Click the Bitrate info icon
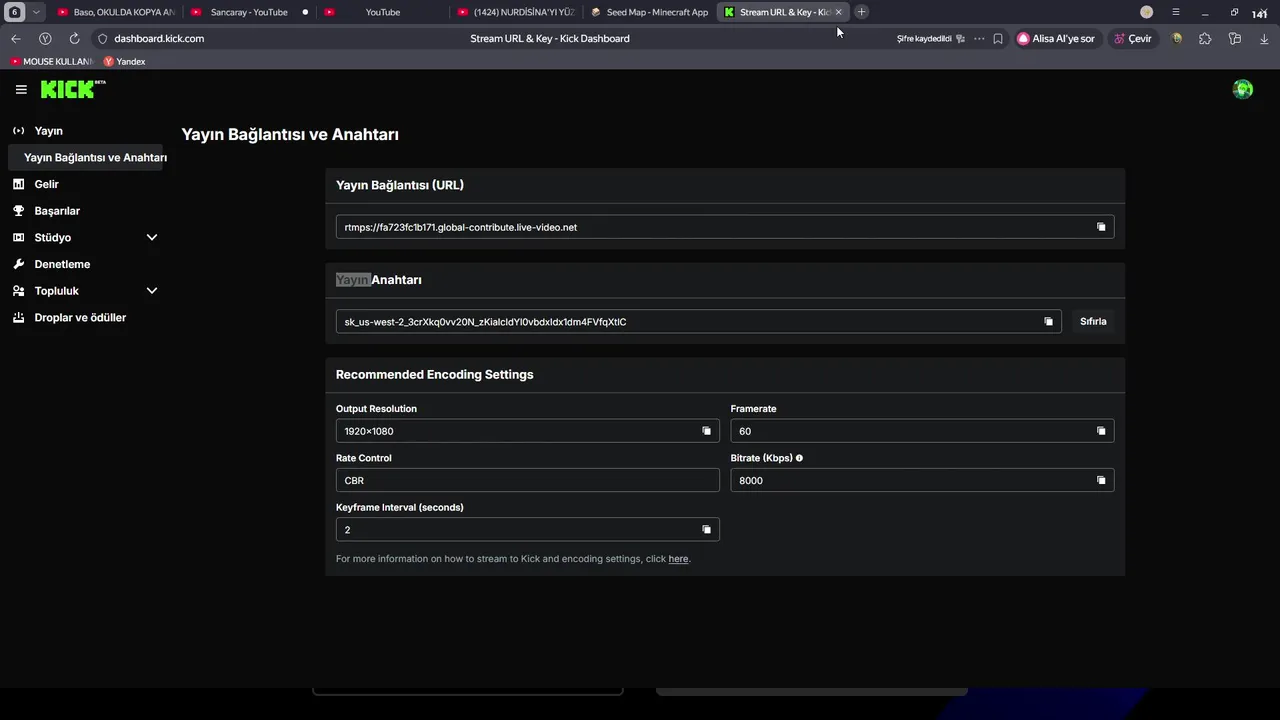 [x=799, y=458]
